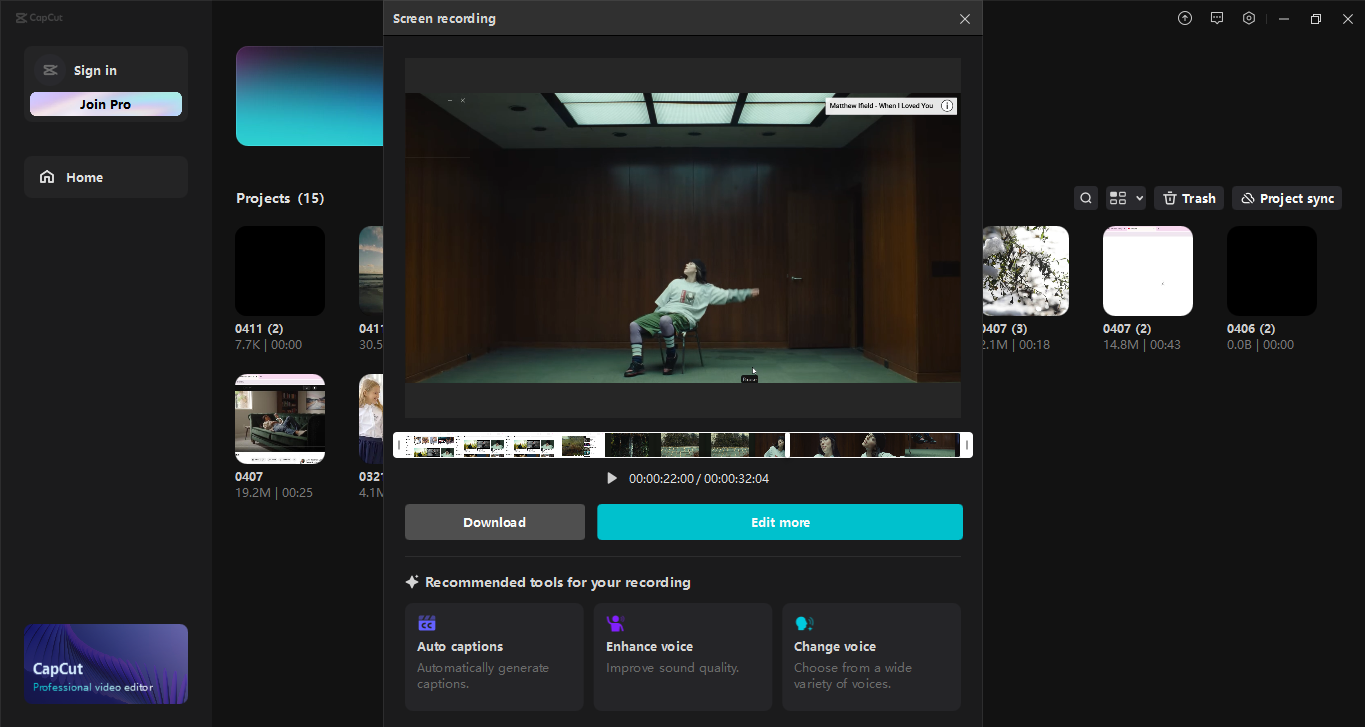This screenshot has width=1365, height=727.
Task: Click the Projects (15) heading
Action: 280,198
